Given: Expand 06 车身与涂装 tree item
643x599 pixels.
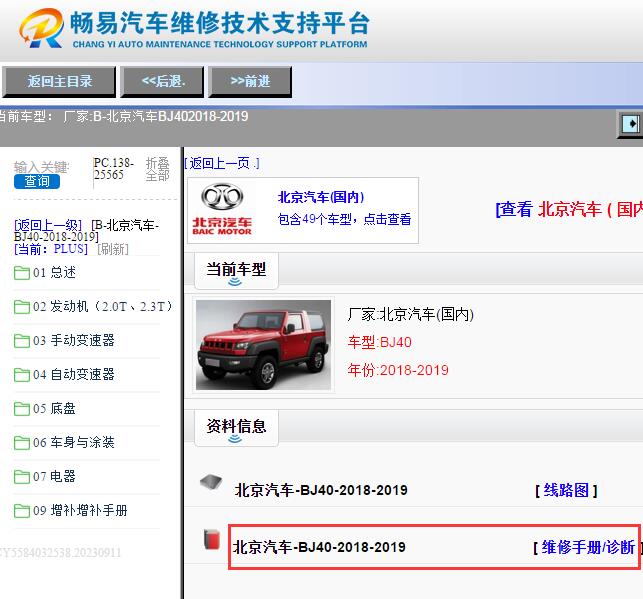Looking at the screenshot, I should 74,443.
